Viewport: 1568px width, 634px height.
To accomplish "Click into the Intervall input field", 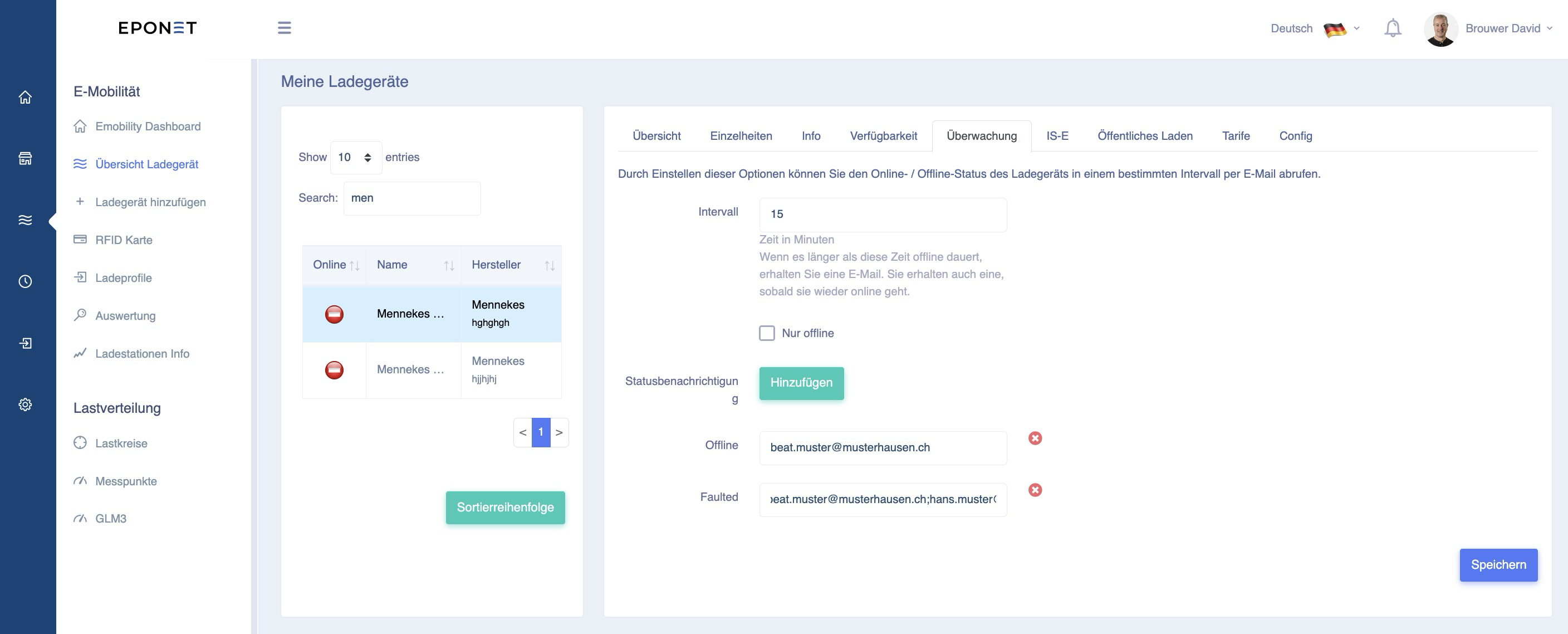I will click(883, 214).
